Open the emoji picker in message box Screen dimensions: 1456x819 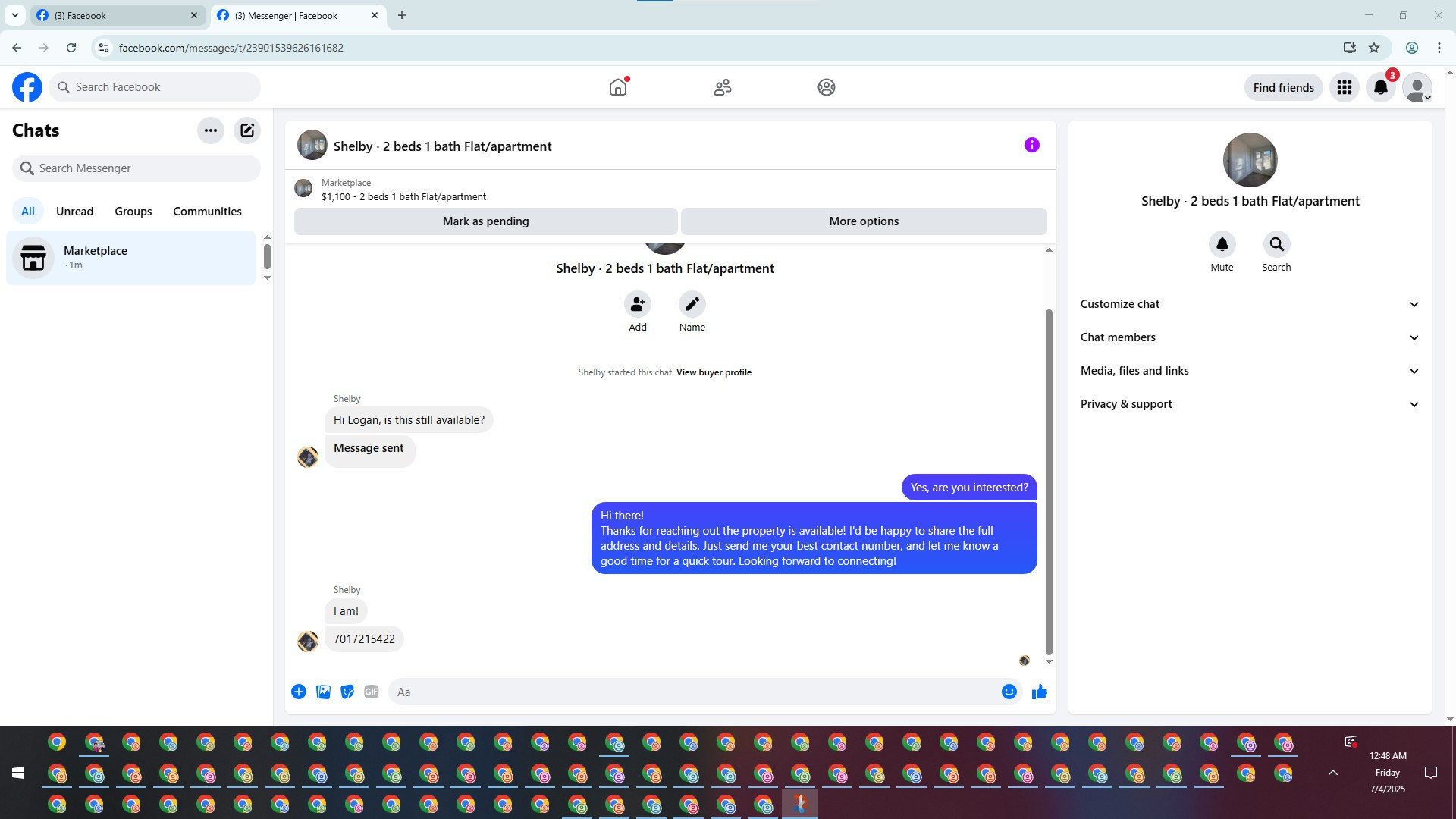pyautogui.click(x=1009, y=692)
